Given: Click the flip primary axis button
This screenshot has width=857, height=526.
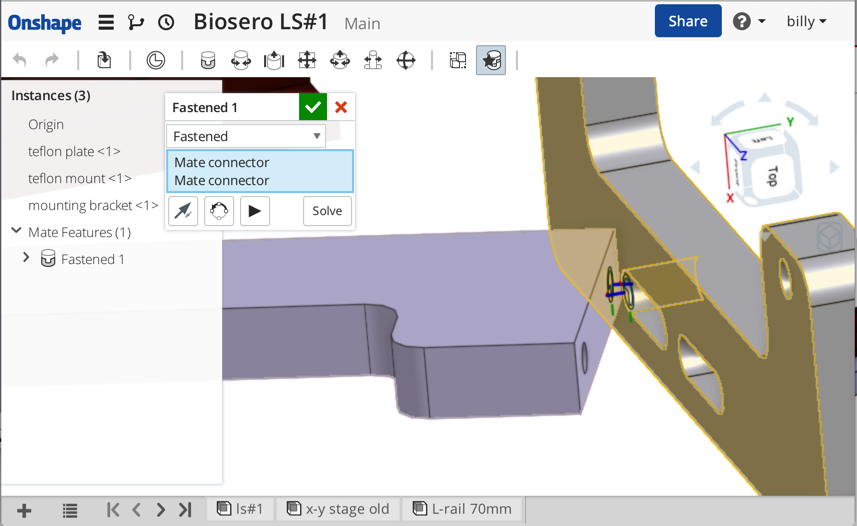Looking at the screenshot, I should pos(183,211).
